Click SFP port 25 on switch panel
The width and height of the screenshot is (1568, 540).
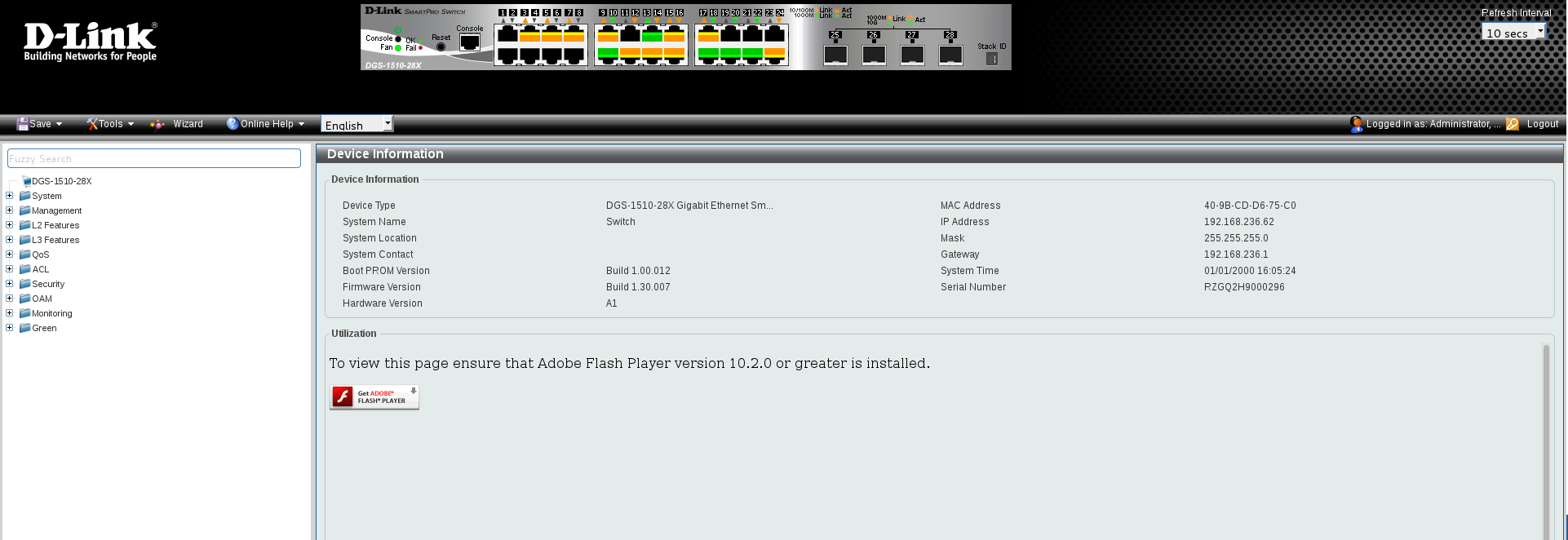(x=835, y=55)
